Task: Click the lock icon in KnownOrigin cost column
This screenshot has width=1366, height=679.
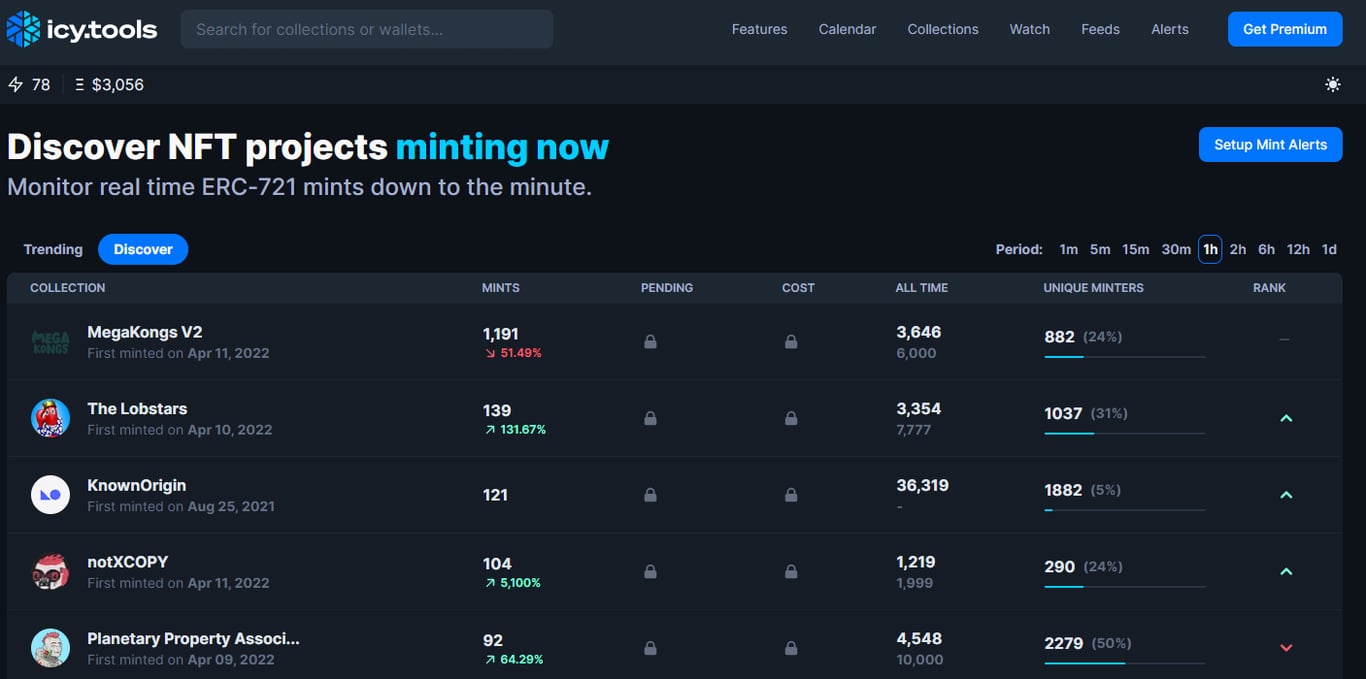Action: tap(791, 495)
